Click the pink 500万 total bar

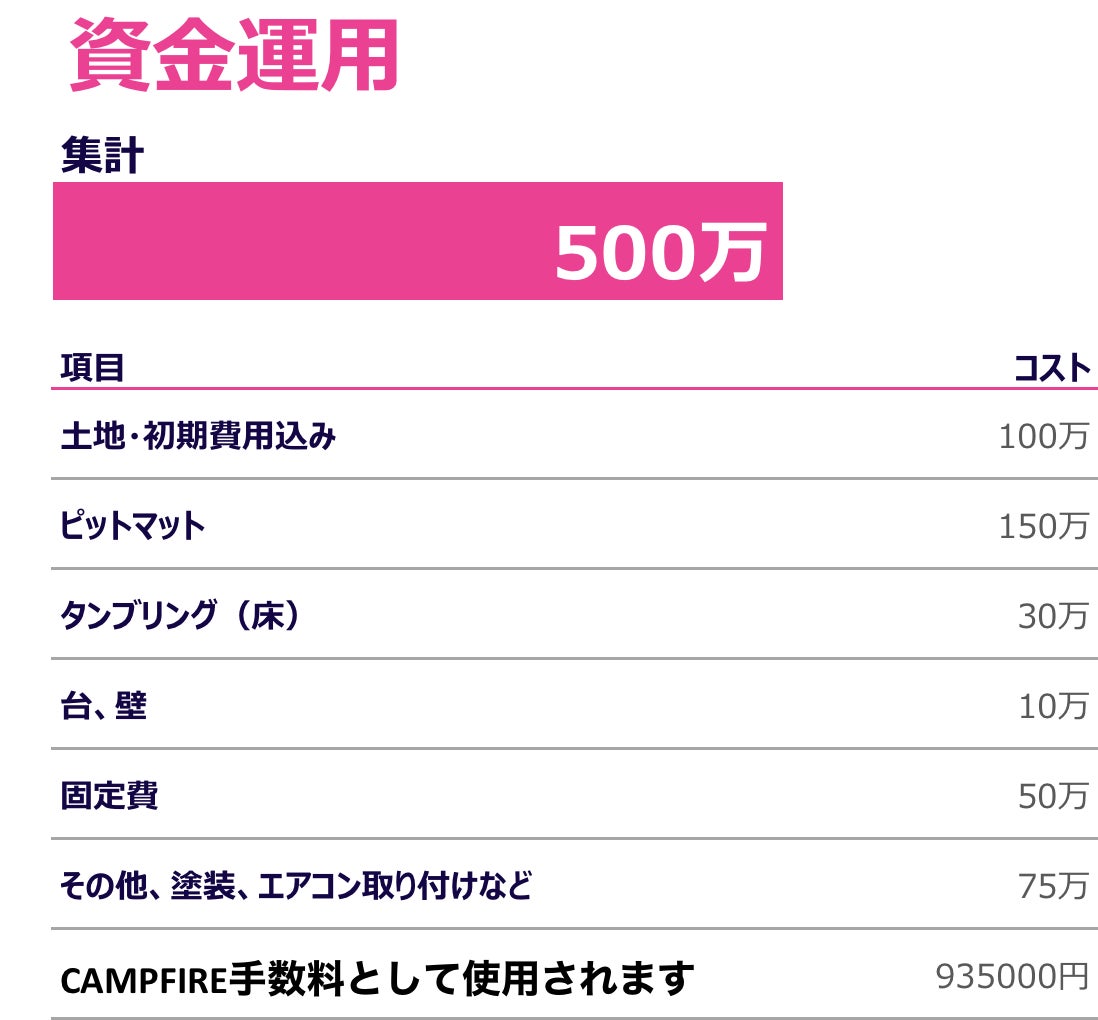417,241
